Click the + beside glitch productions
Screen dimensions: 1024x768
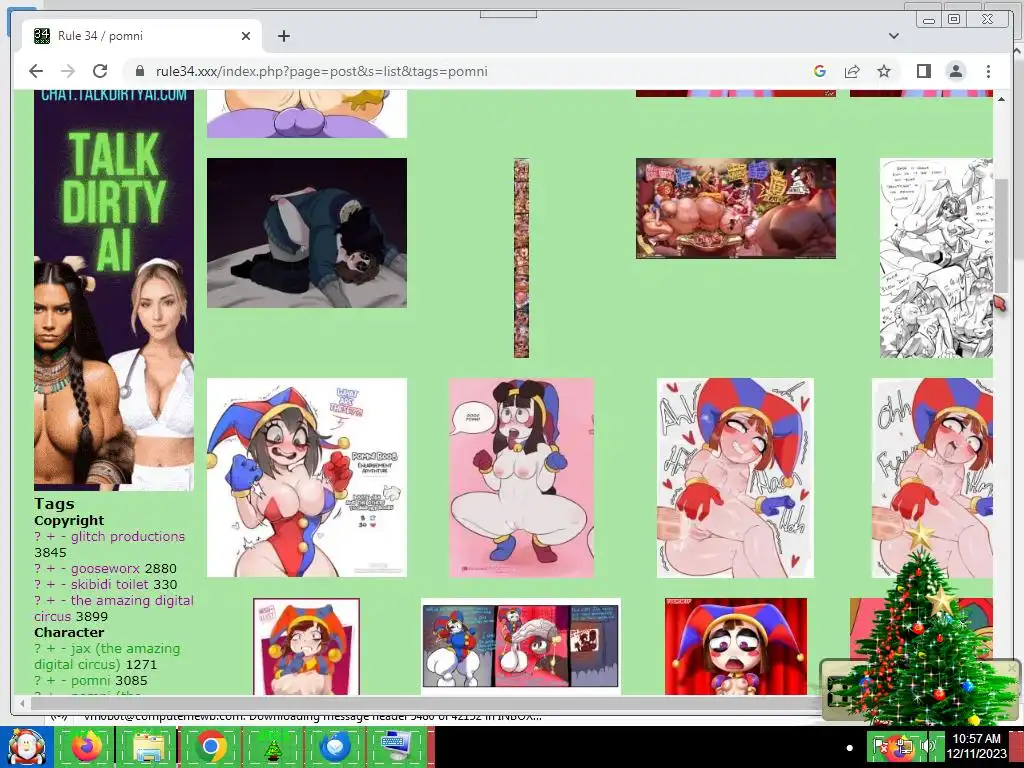50,536
